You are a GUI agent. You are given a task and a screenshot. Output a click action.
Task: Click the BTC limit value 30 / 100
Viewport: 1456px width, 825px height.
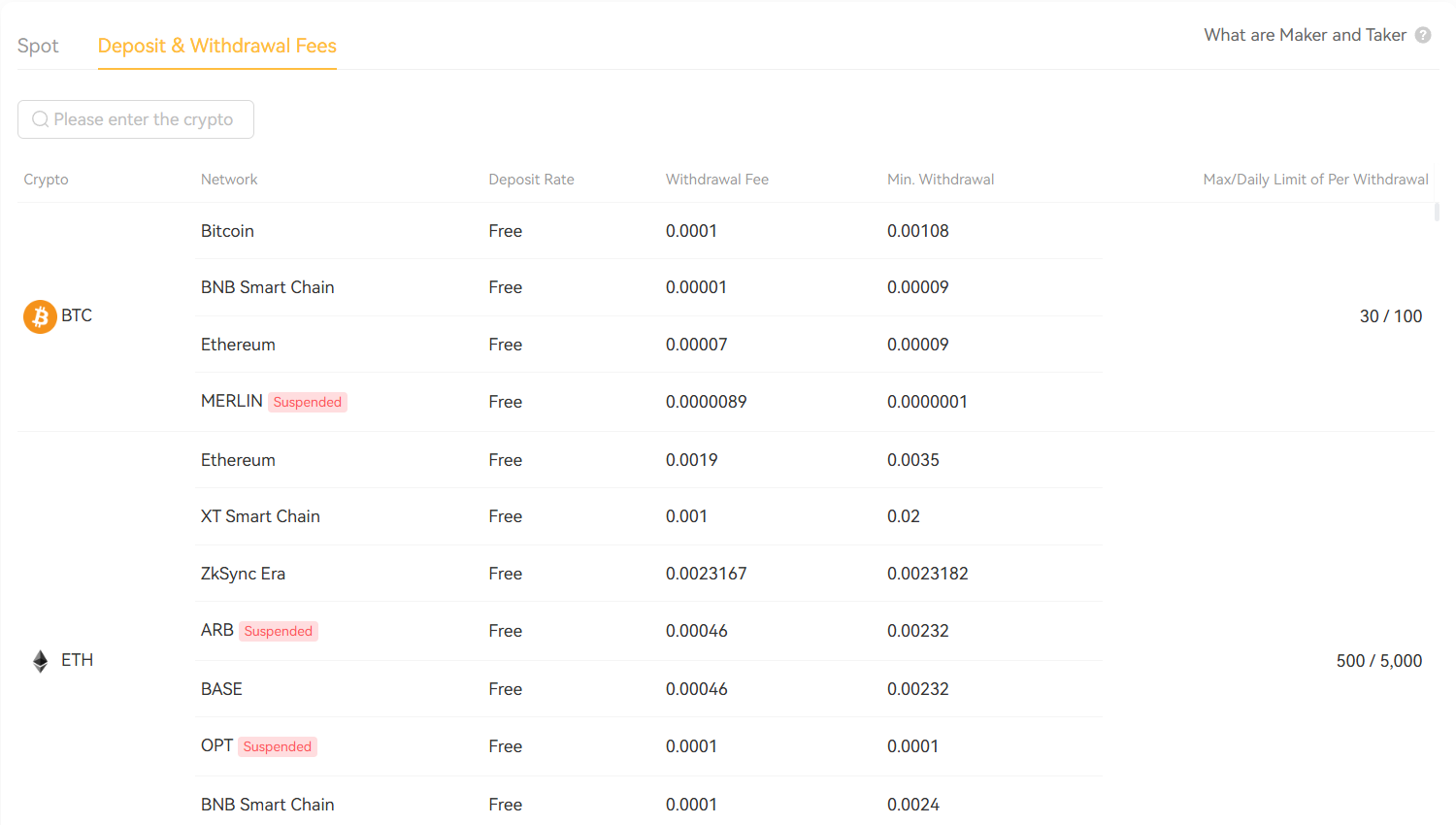(x=1390, y=316)
